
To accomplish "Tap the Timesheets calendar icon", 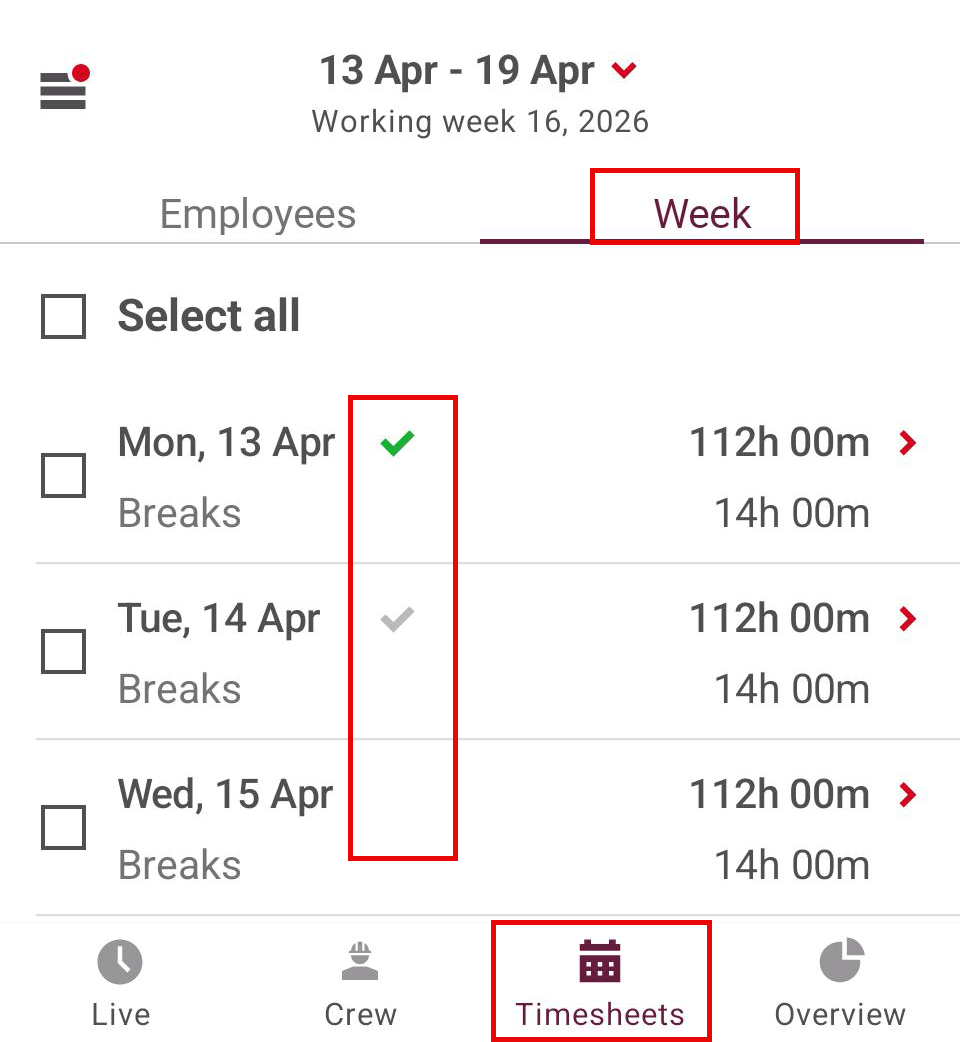I will (x=600, y=962).
